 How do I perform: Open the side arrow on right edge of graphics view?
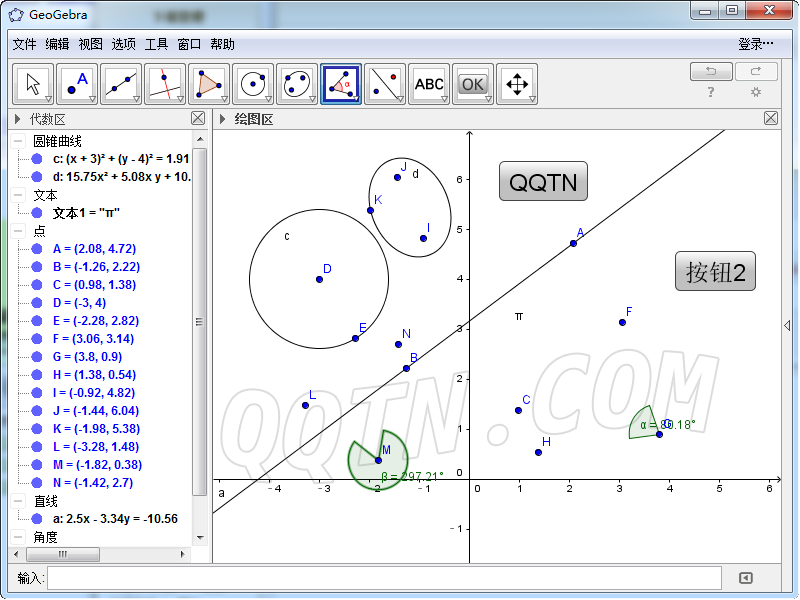[x=787, y=326]
